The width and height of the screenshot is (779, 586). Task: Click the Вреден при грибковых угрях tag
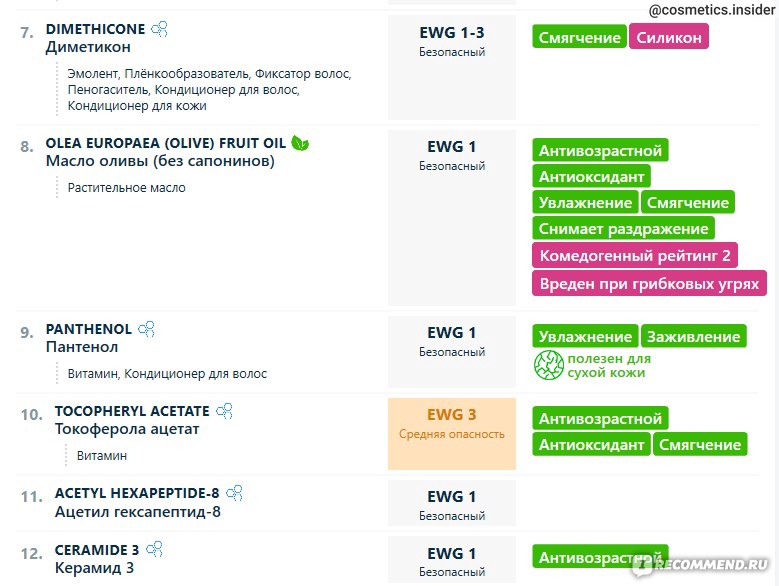[649, 283]
